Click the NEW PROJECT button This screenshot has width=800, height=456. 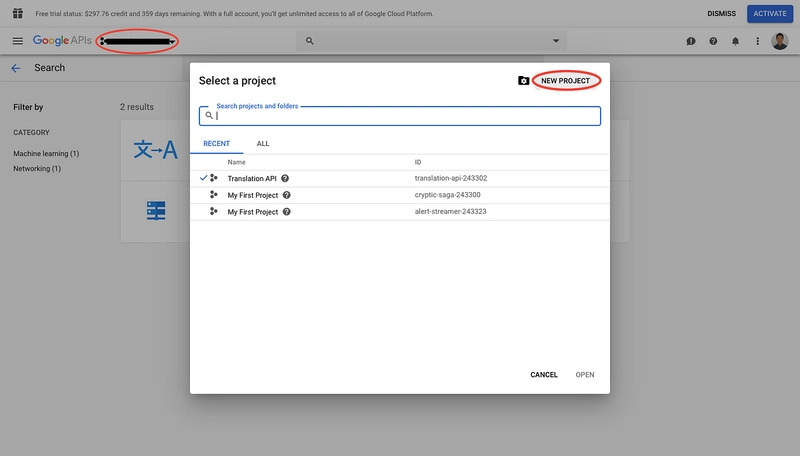(x=565, y=80)
